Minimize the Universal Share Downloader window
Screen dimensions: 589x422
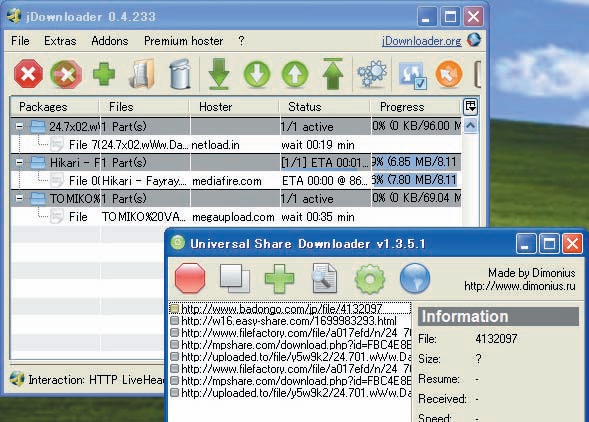pos(526,244)
